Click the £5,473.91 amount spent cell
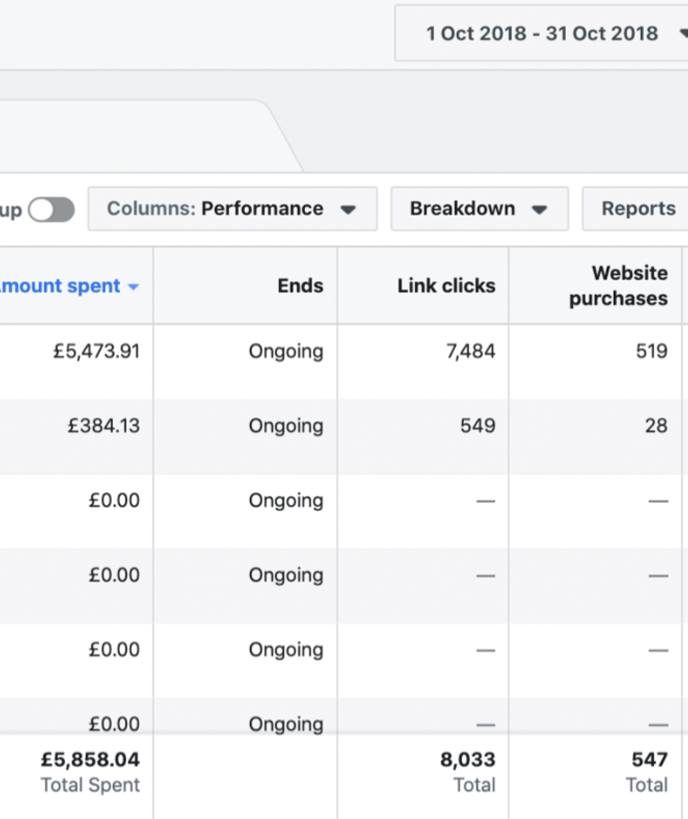Viewport: 688px width, 819px height. 96,352
